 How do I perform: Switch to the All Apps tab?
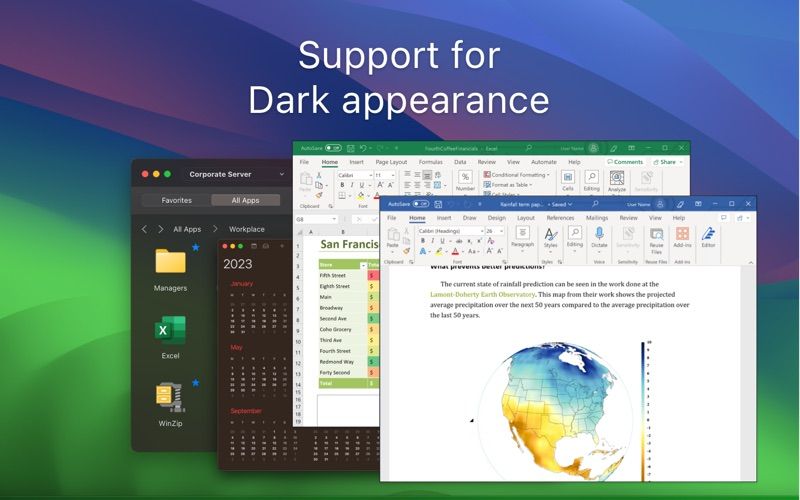click(245, 200)
